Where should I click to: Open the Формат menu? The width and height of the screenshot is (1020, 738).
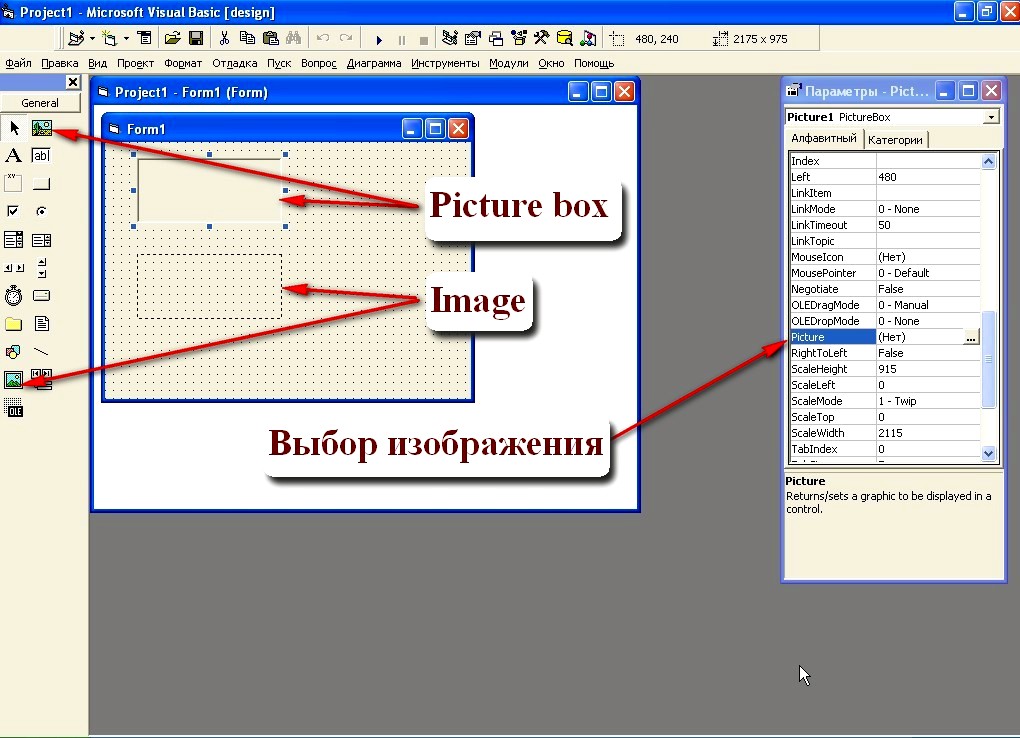point(183,63)
